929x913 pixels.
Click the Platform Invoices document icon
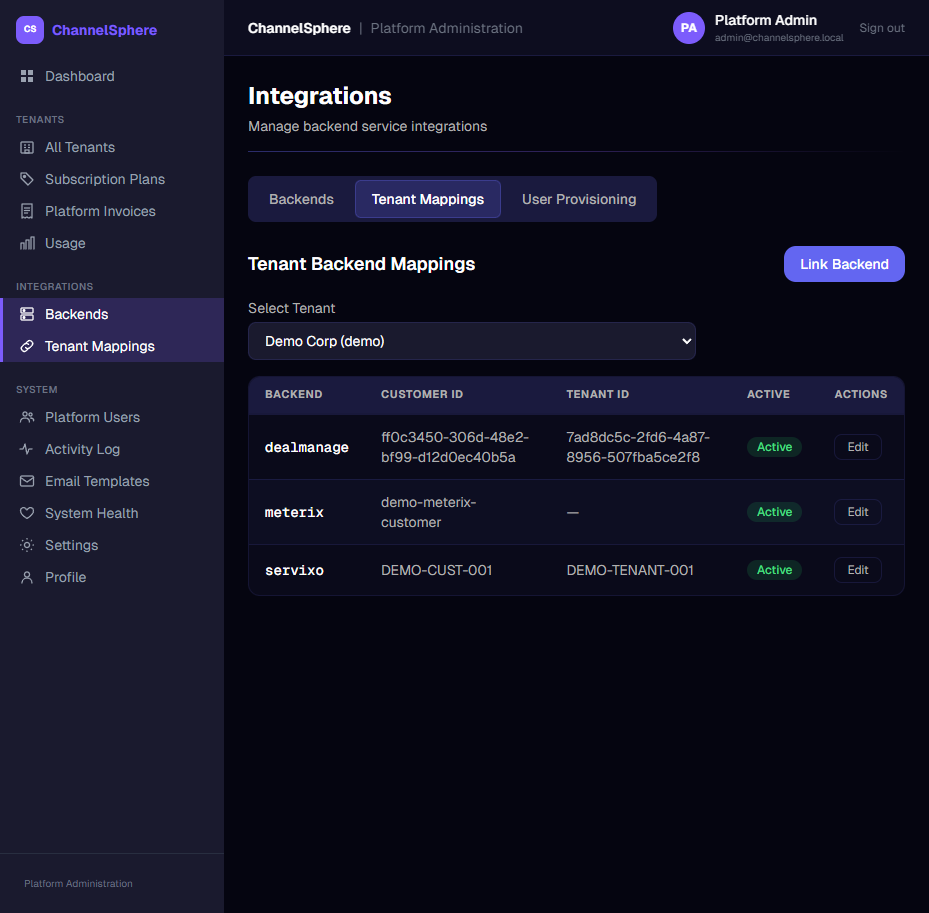(27, 212)
